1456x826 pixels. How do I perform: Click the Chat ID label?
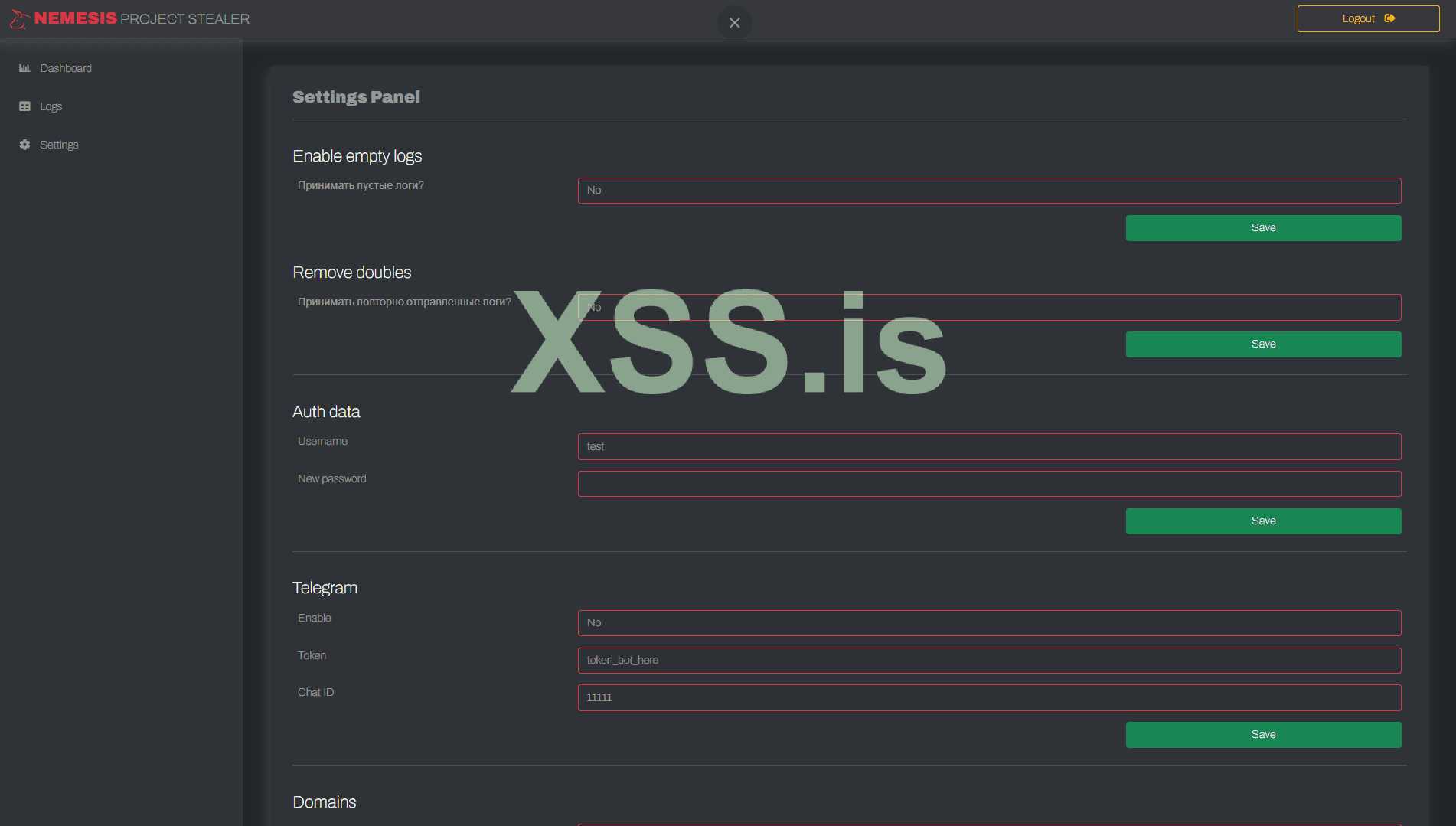(x=315, y=692)
